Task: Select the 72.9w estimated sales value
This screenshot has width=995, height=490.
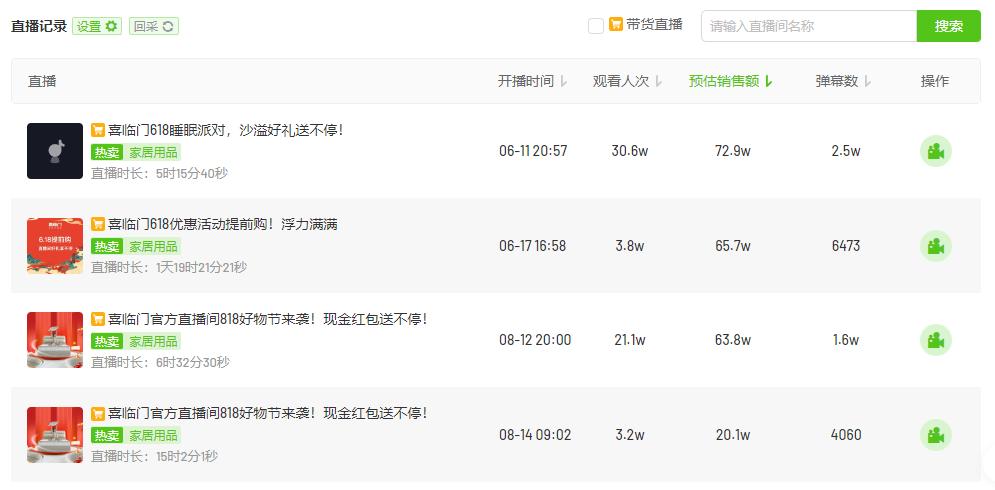Action: (x=733, y=151)
